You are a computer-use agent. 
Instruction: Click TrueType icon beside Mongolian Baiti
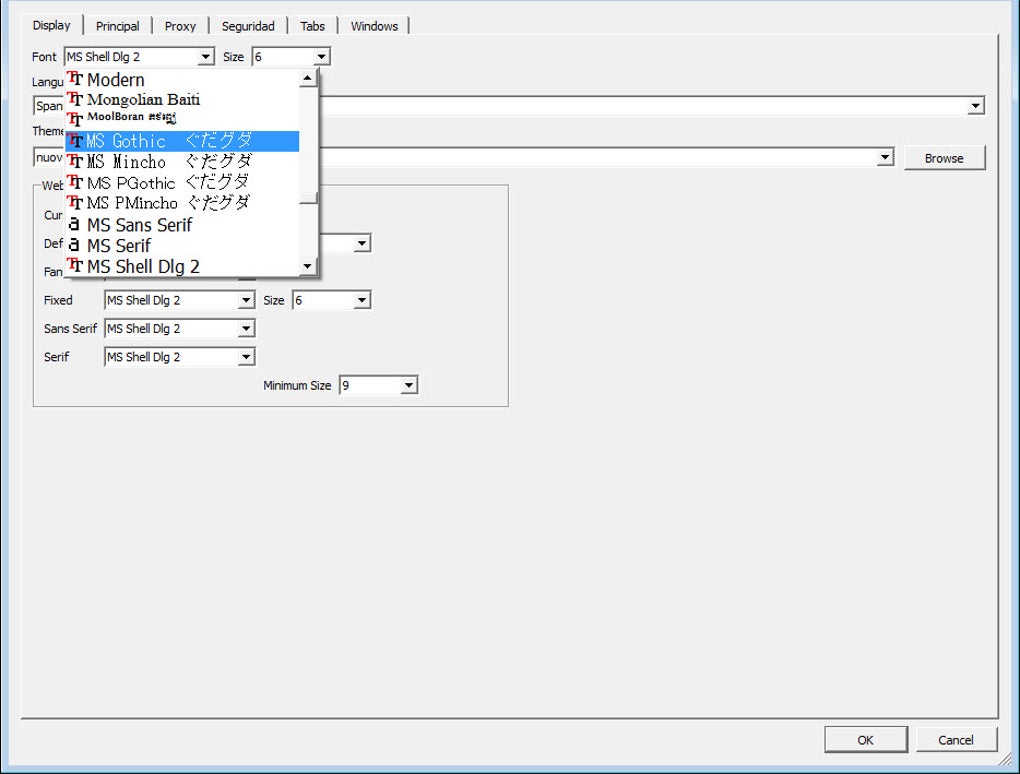(x=75, y=99)
